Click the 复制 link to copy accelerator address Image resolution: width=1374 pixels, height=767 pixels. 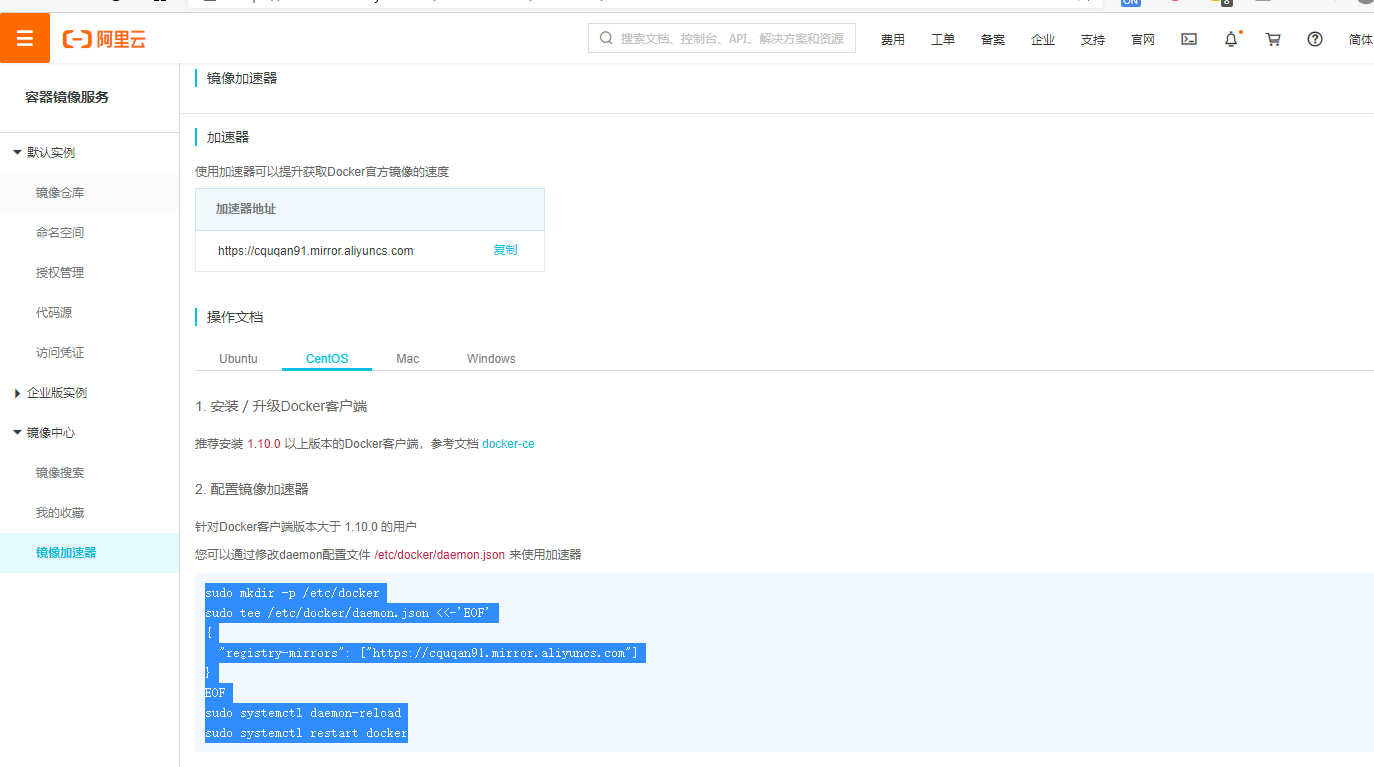[505, 250]
